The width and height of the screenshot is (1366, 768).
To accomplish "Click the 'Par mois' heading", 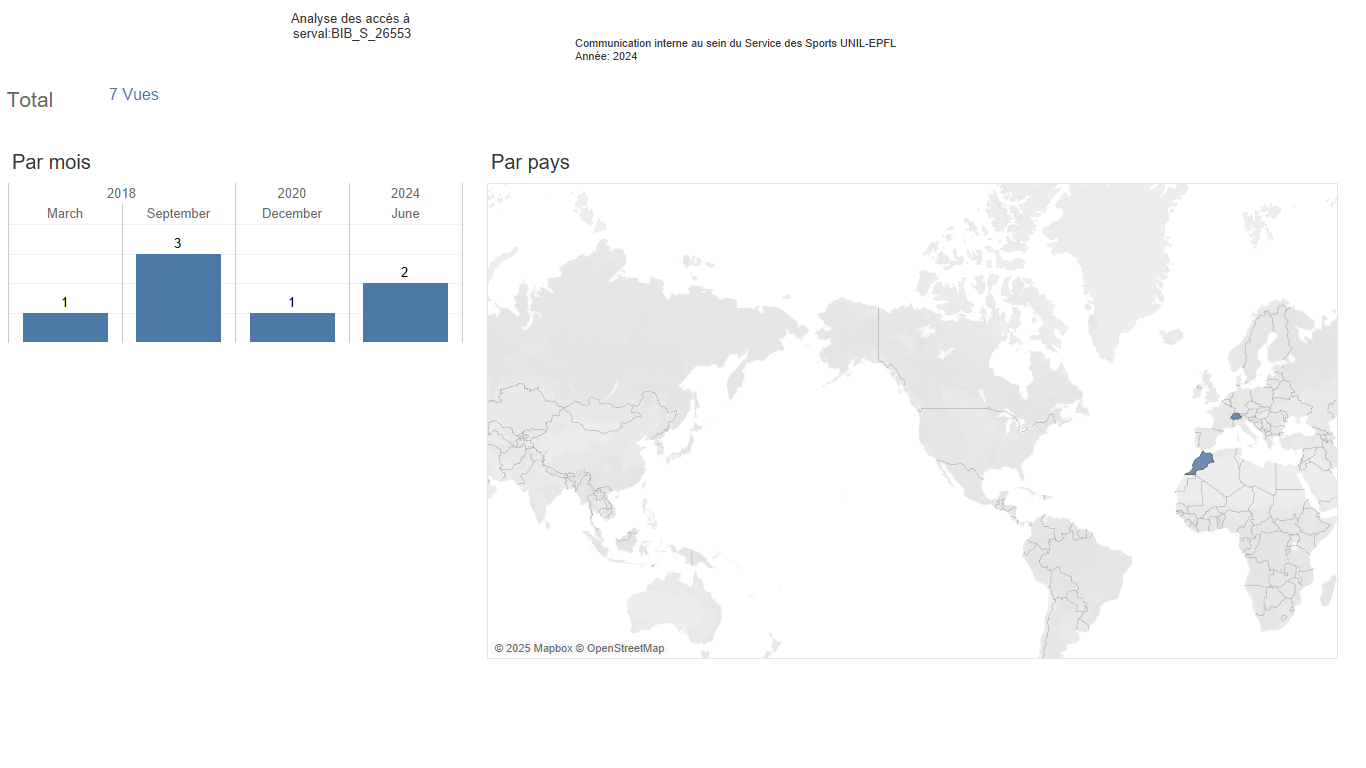I will click(51, 162).
